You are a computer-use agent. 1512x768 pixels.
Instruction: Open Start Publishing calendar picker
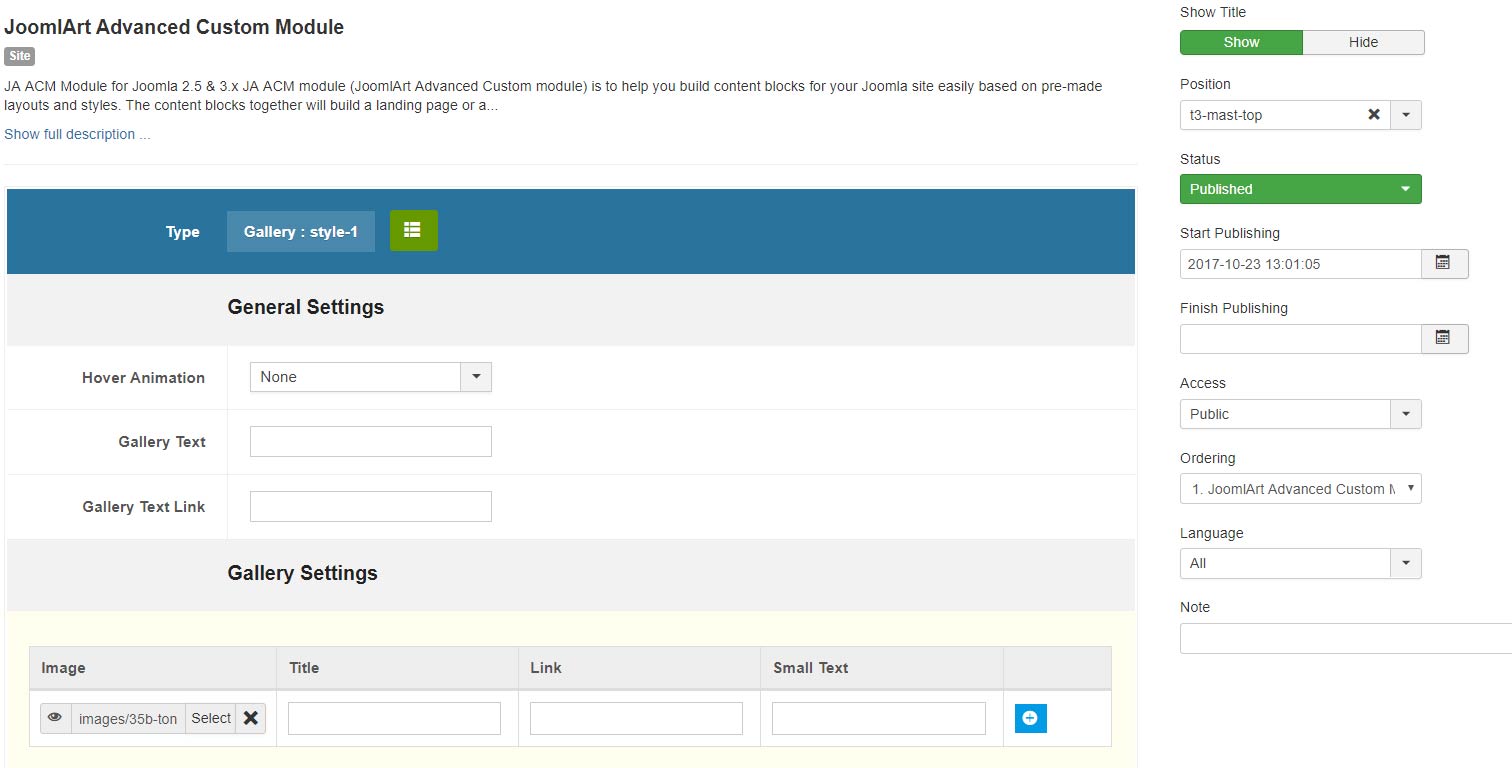(1444, 264)
